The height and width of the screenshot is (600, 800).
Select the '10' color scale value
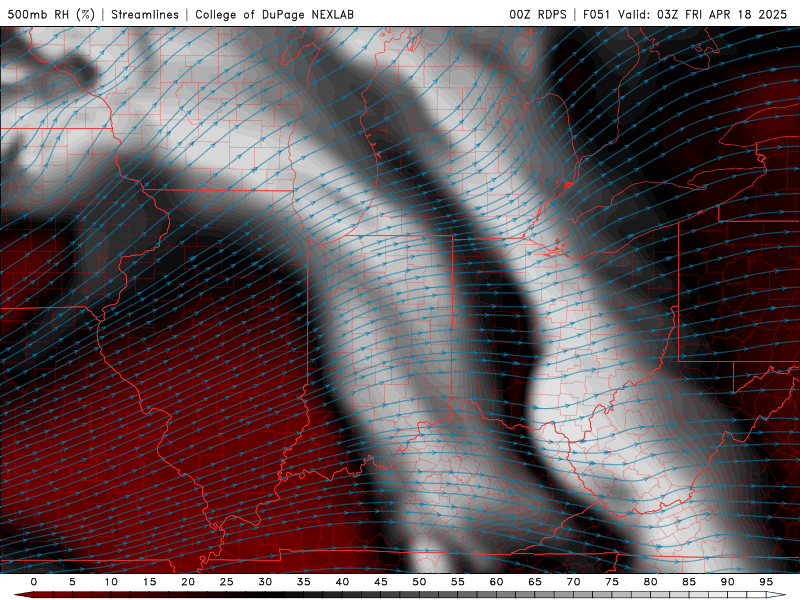pyautogui.click(x=111, y=582)
